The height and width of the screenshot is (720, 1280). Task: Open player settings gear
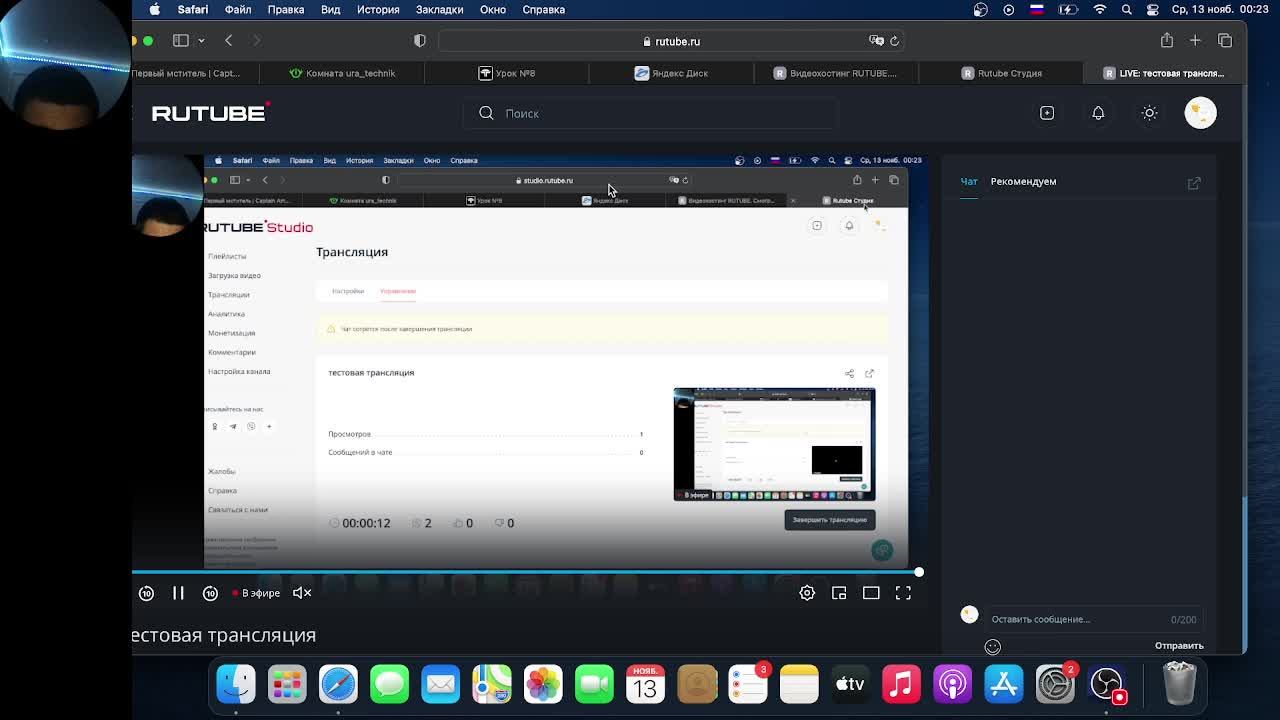point(807,593)
